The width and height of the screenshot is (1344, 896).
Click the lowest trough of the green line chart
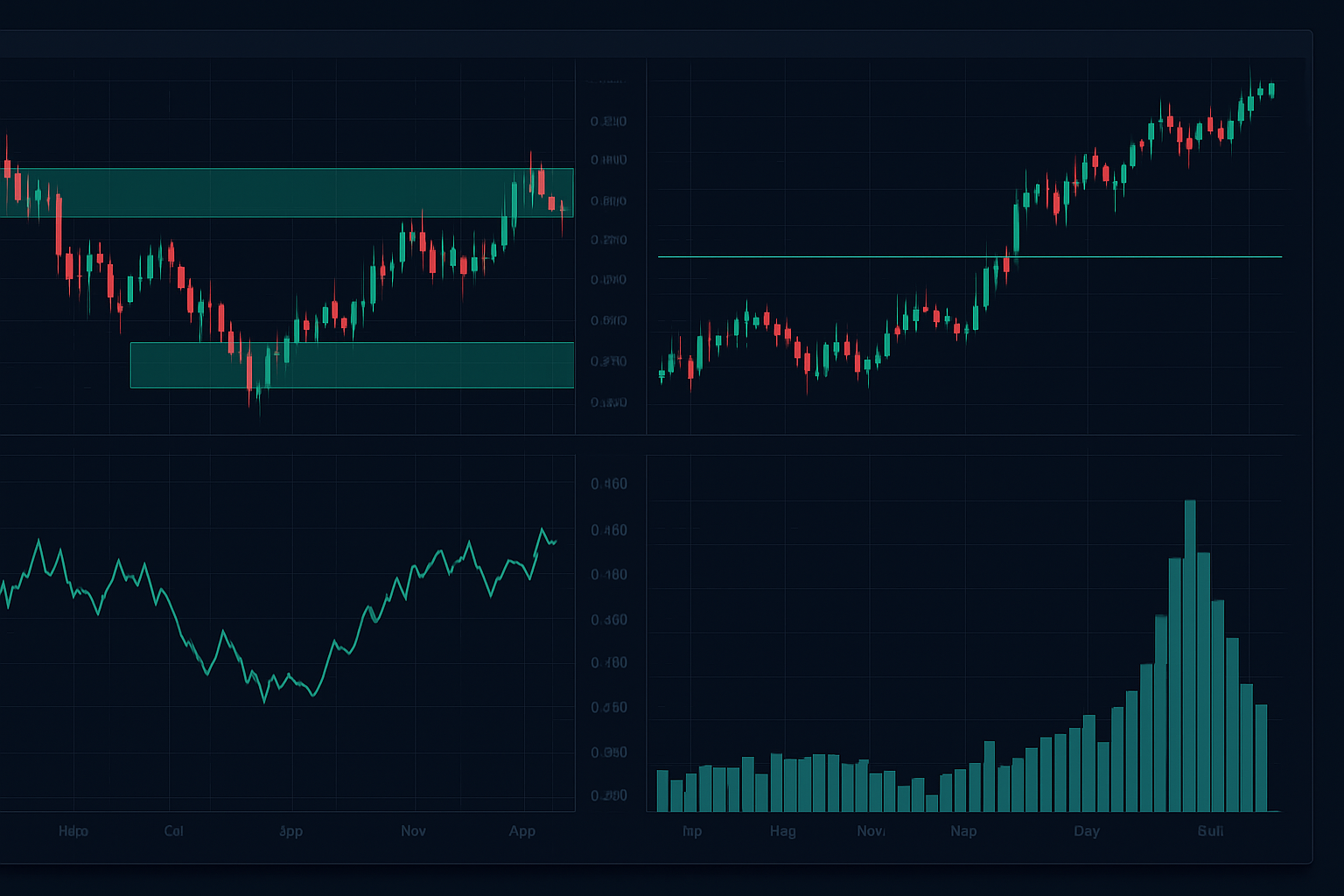(265, 701)
